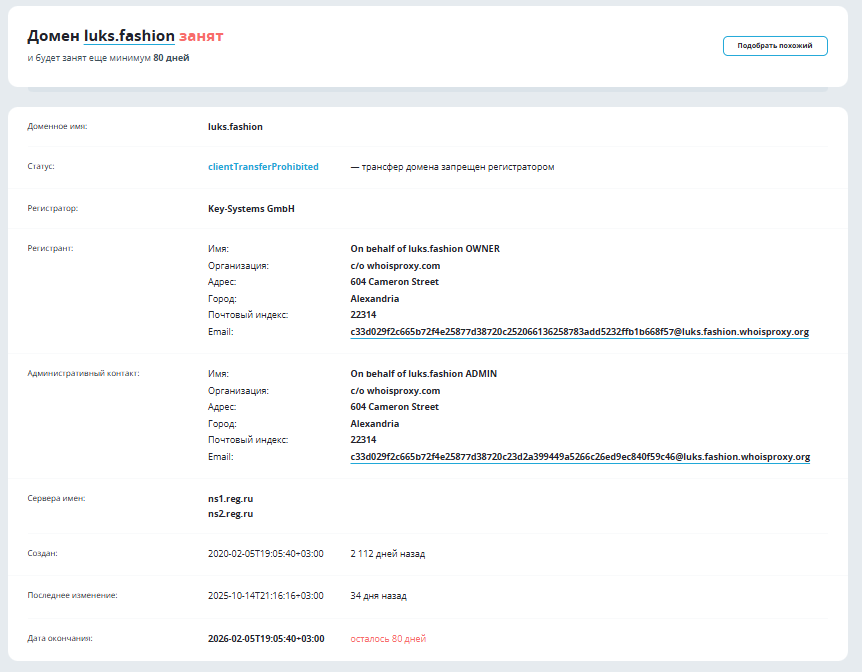862x672 pixels.
Task: Click the 'On behalf of luks.fashion ADMIN' name
Action: click(423, 374)
